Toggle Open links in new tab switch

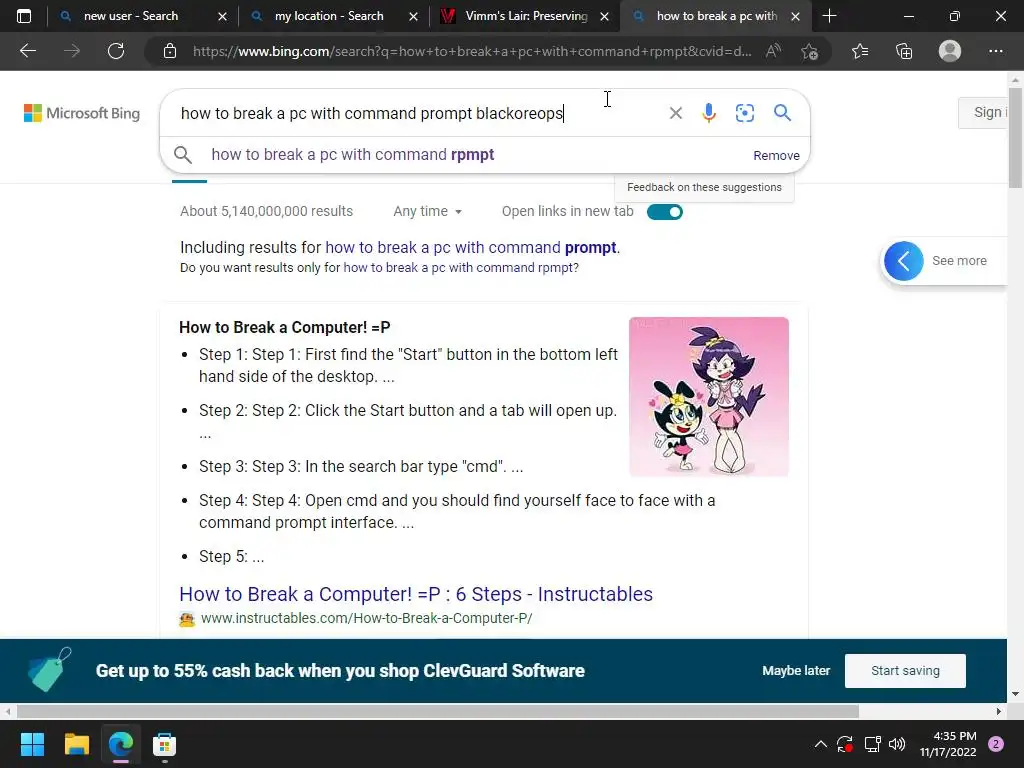(x=665, y=212)
